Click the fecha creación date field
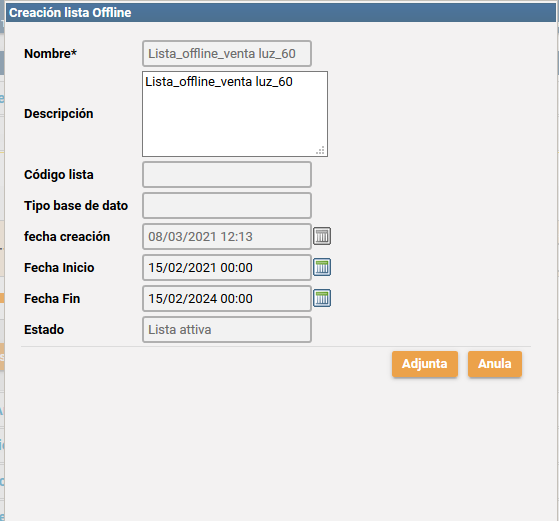 click(227, 236)
